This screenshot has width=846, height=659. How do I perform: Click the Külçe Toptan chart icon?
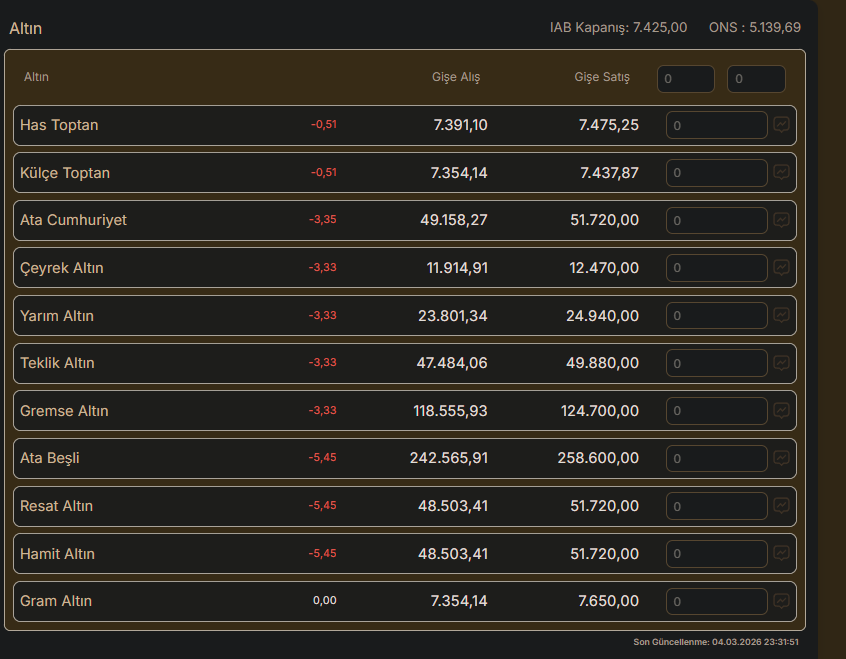point(781,172)
